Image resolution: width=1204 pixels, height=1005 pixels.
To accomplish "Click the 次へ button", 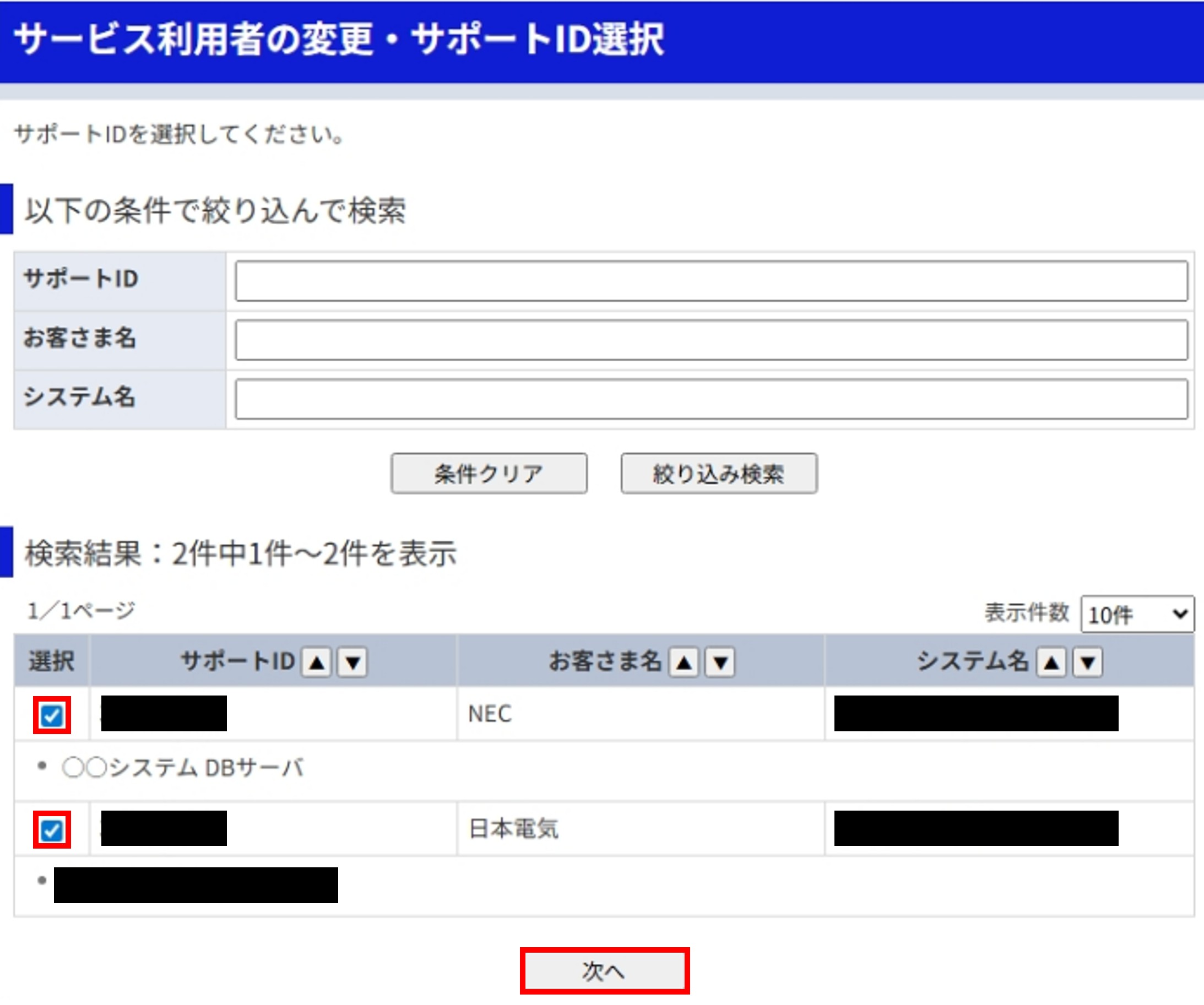I will [604, 971].
